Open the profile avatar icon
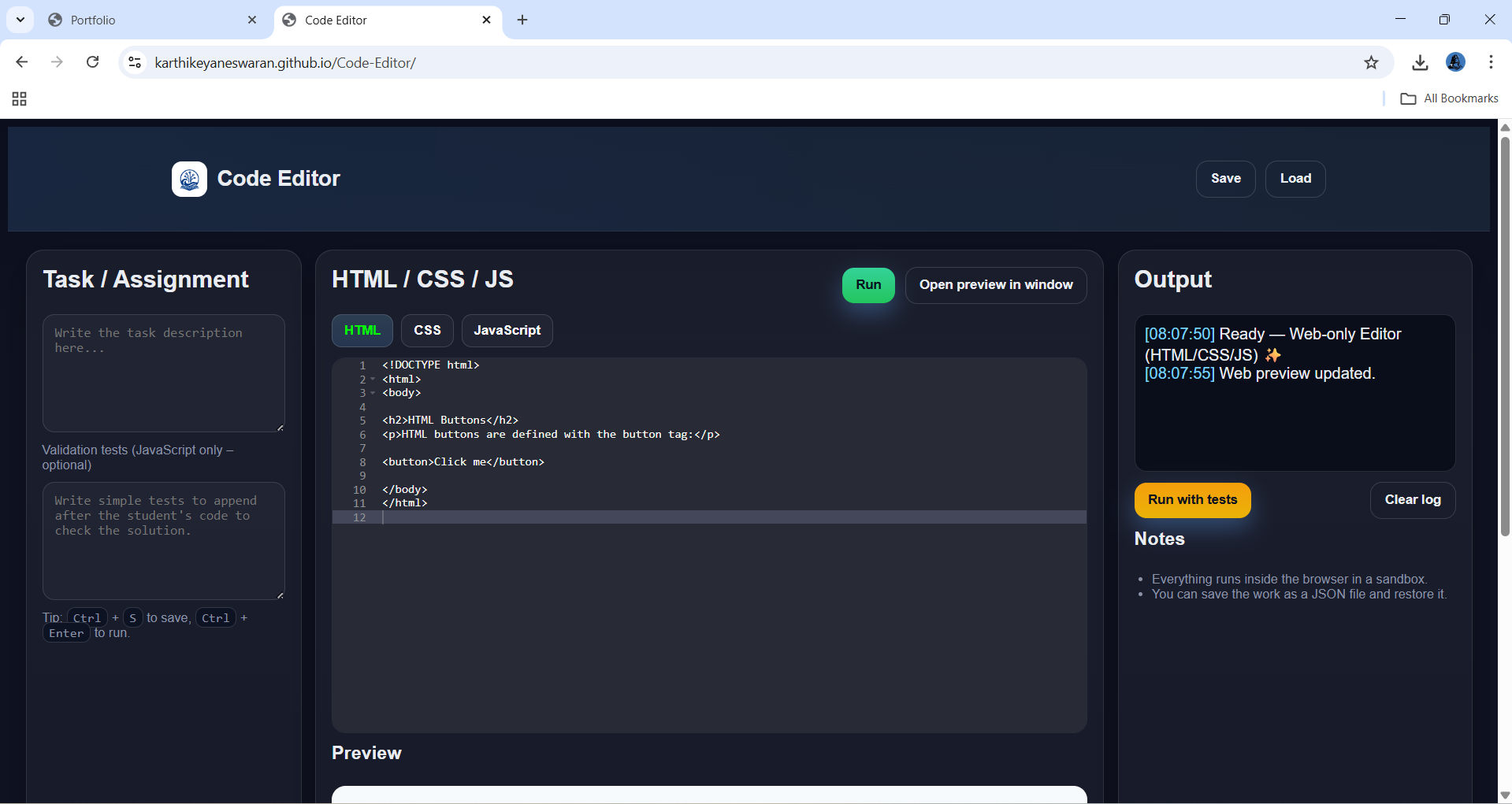The width and height of the screenshot is (1512, 804). (1455, 62)
